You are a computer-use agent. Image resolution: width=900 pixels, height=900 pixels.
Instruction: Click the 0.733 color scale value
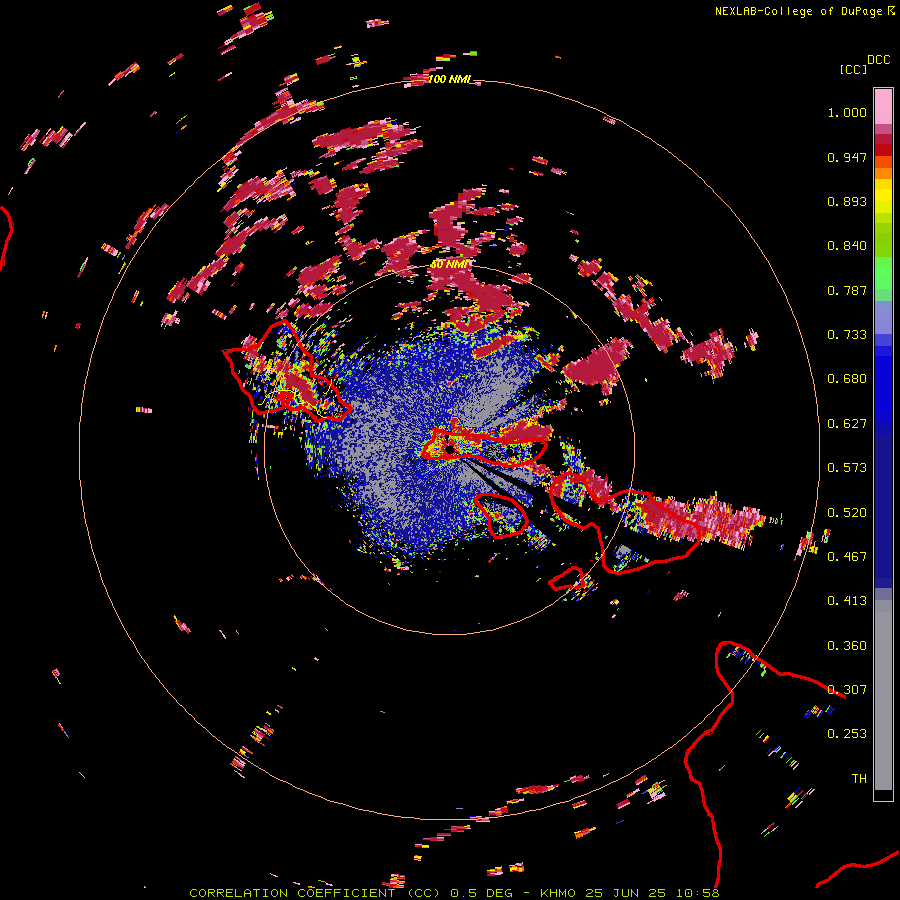tap(847, 335)
